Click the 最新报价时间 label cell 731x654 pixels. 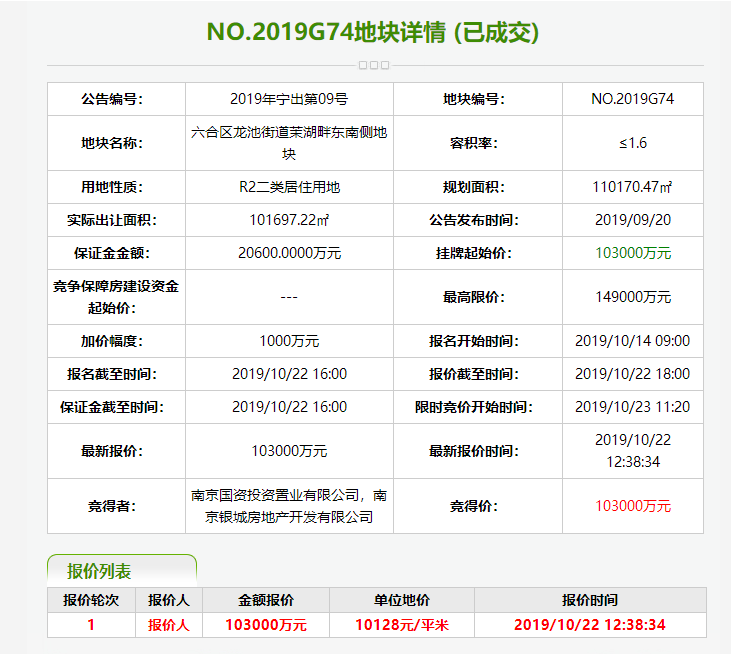[x=478, y=451]
